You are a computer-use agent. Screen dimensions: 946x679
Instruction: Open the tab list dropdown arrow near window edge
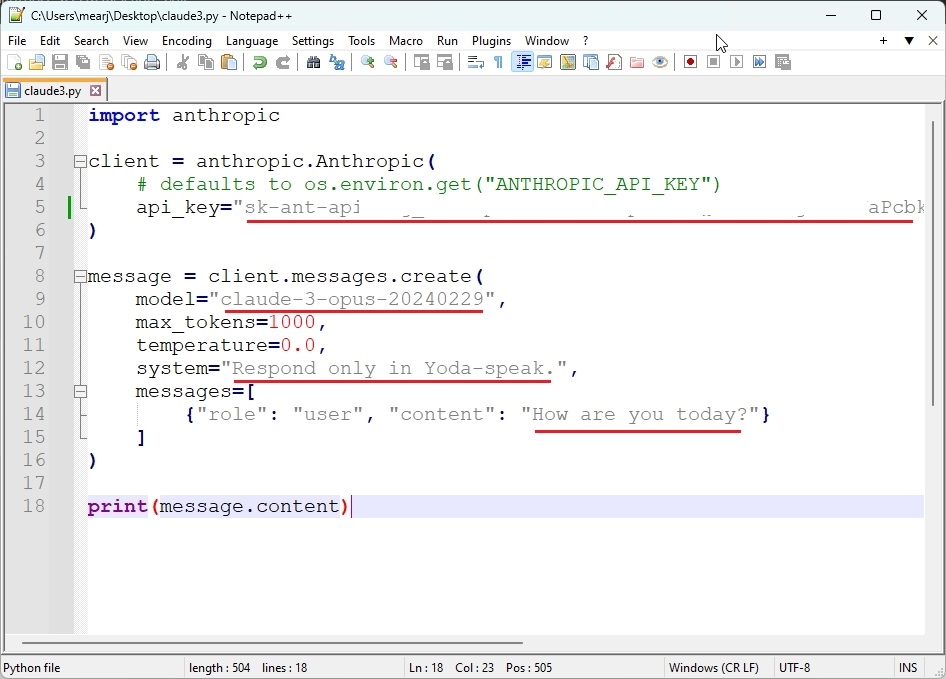(x=908, y=41)
